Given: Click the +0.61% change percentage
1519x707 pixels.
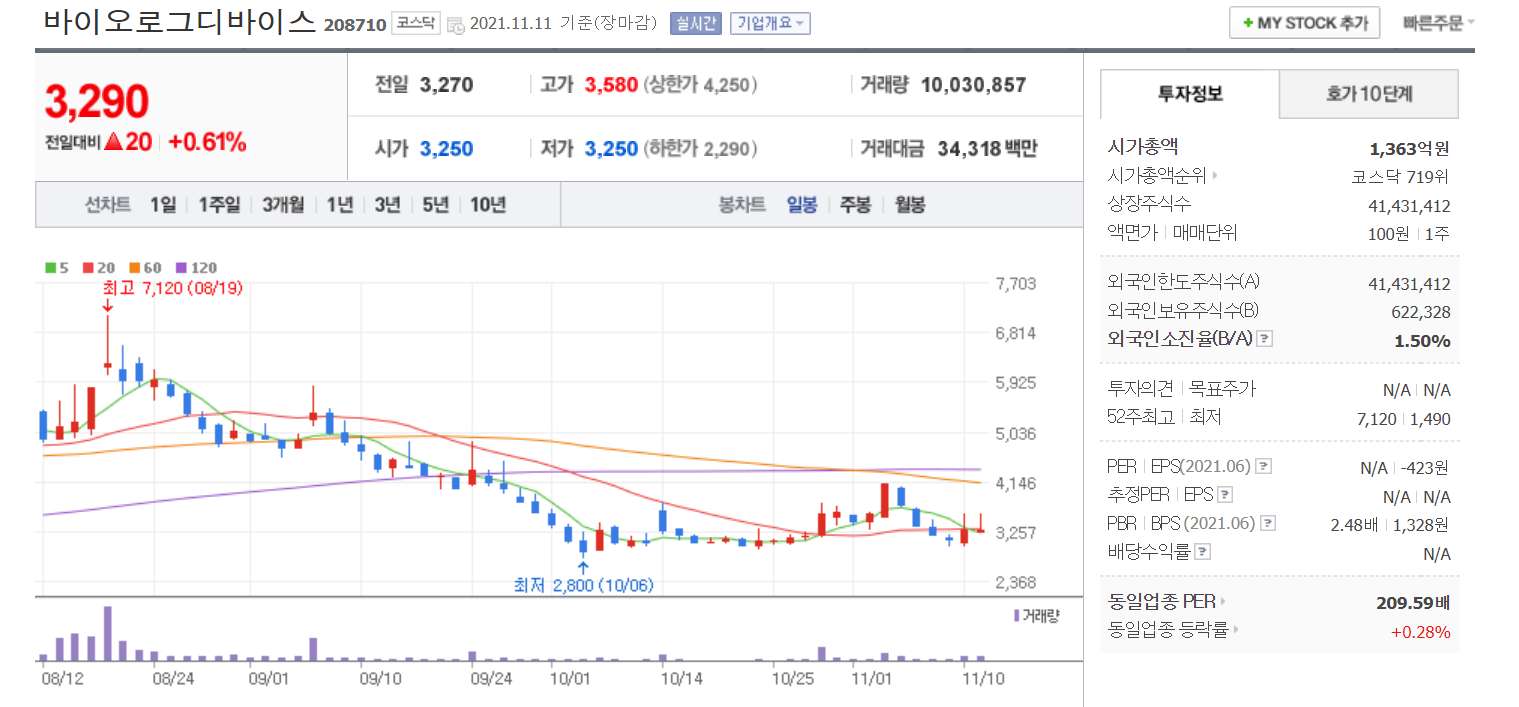Looking at the screenshot, I should click(x=207, y=142).
